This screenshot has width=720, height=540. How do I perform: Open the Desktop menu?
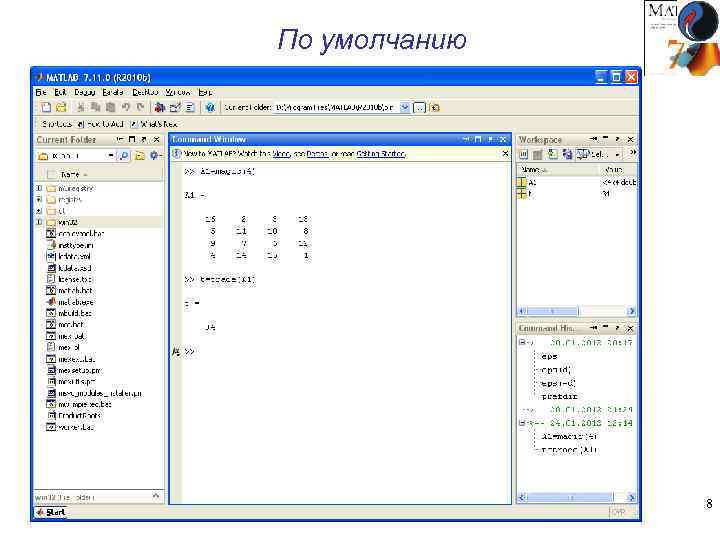pos(145,92)
